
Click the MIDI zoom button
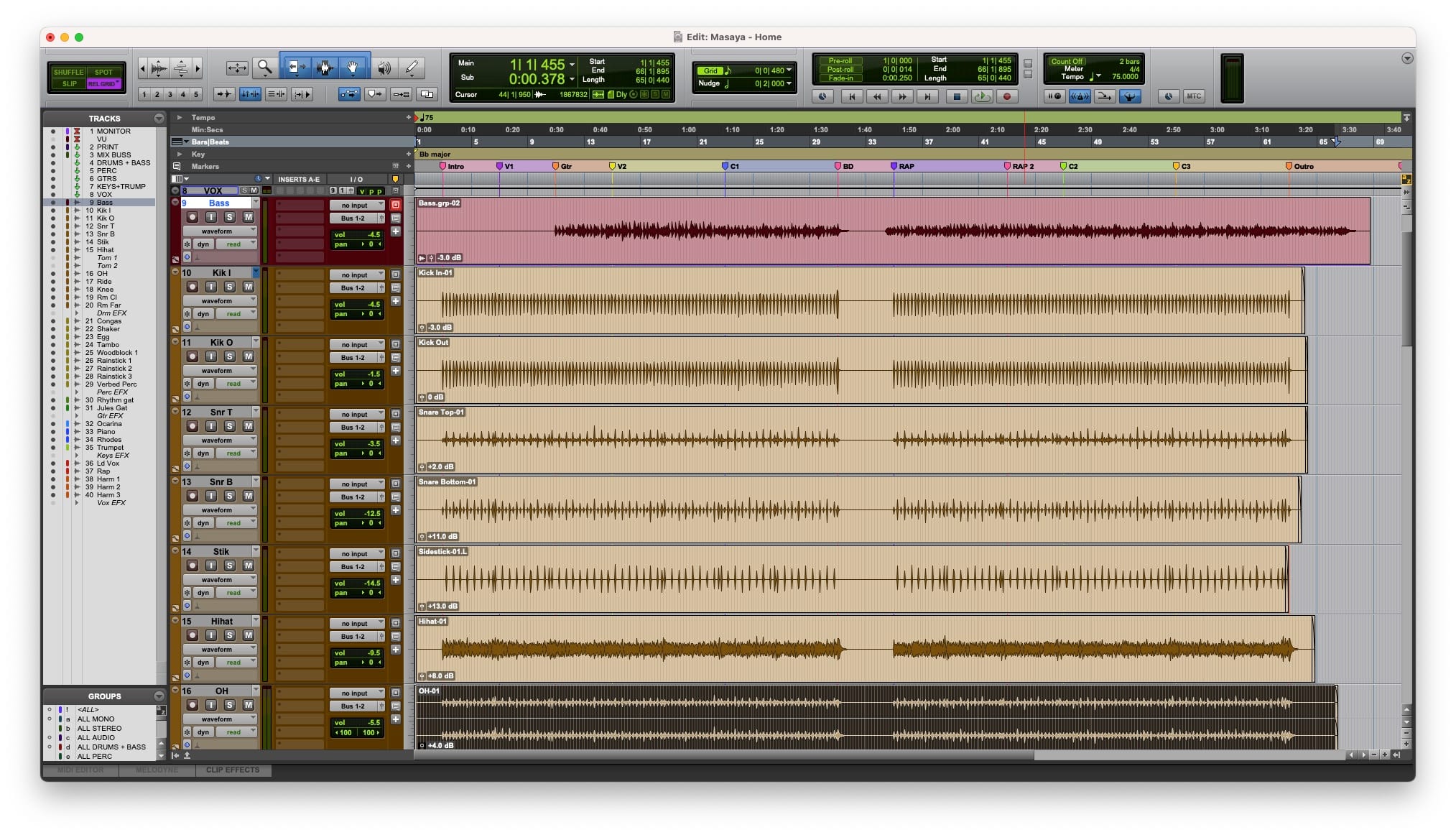(x=181, y=68)
